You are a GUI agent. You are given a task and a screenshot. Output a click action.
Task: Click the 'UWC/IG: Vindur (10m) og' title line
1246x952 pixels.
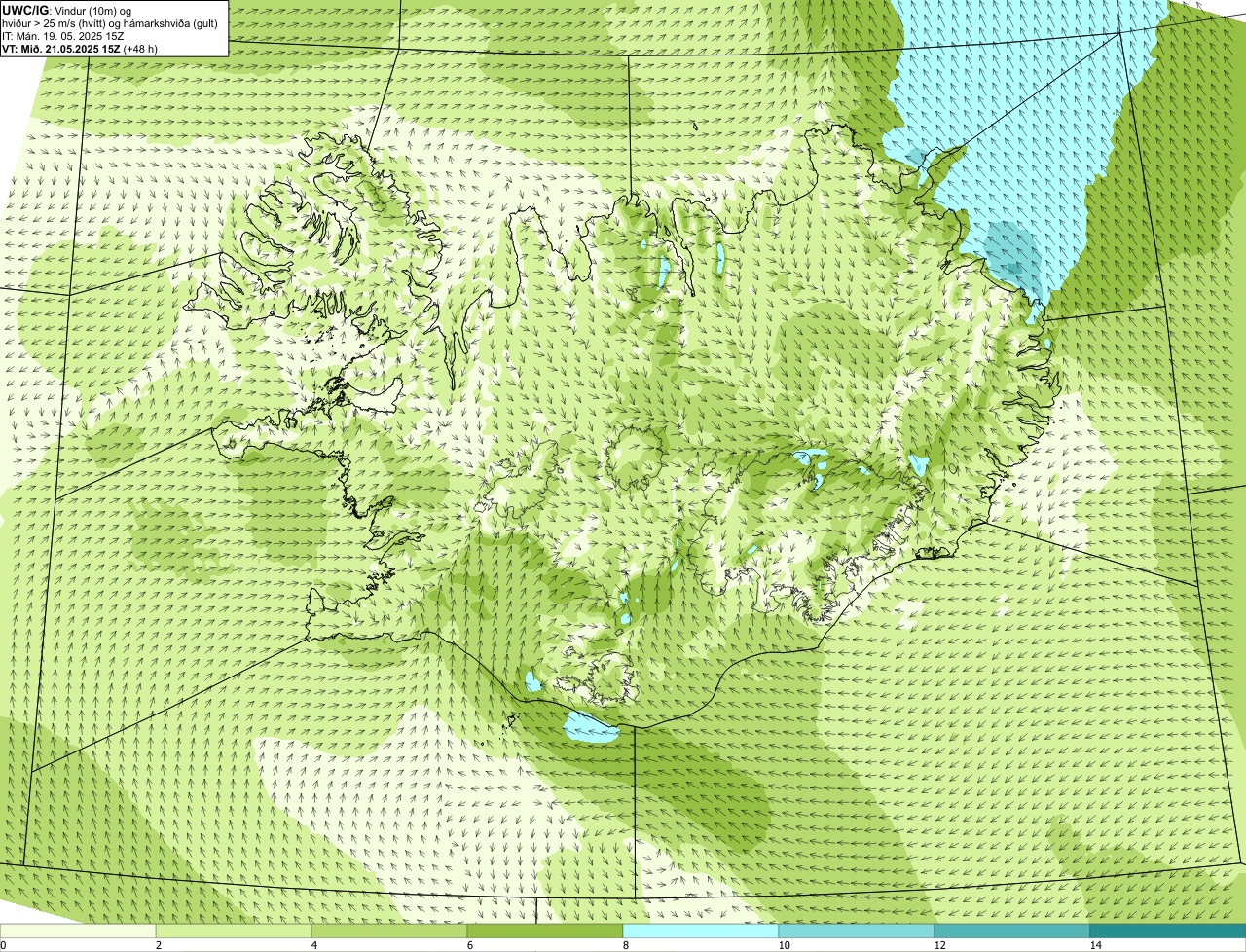(x=67, y=10)
